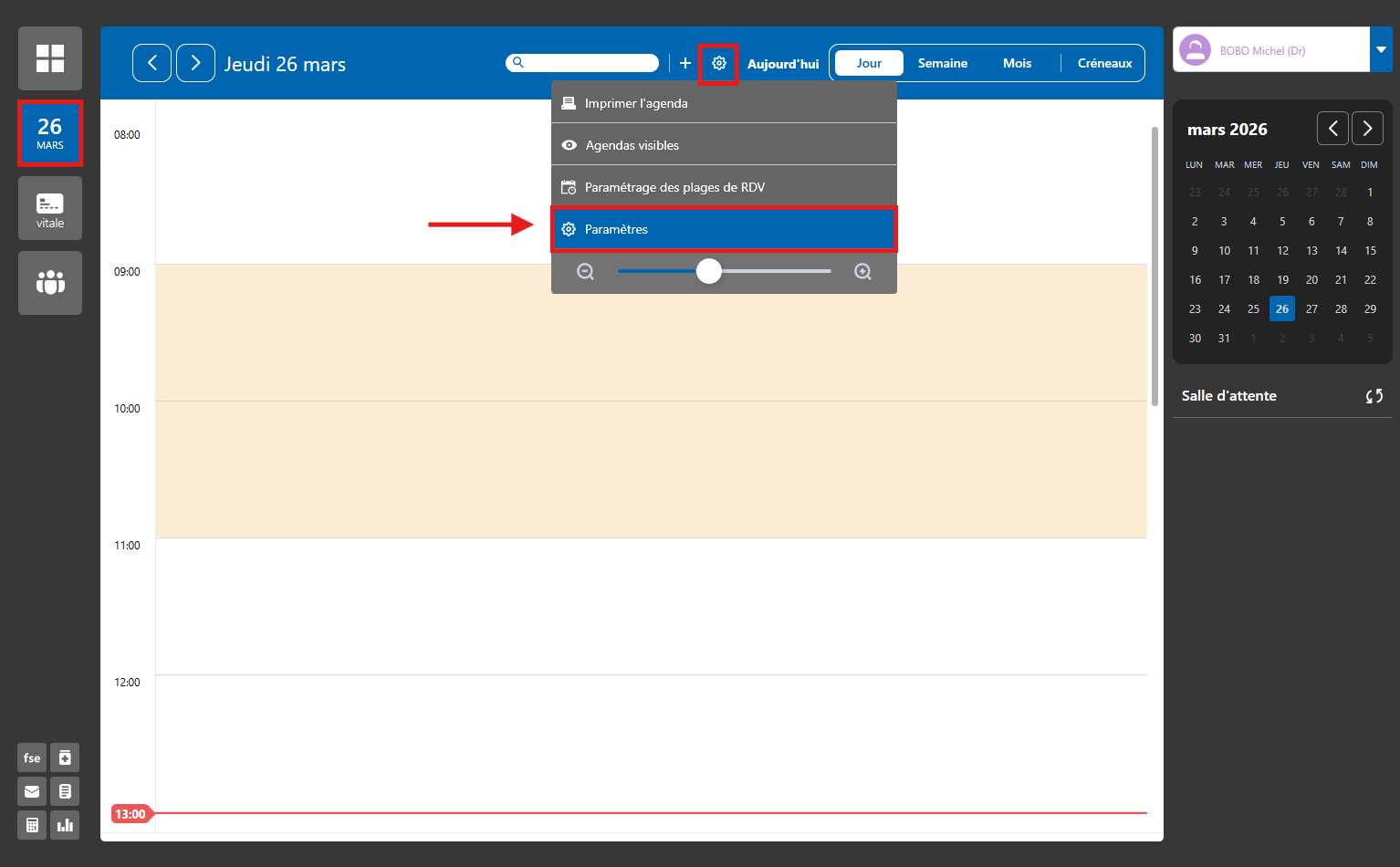Switch to Mois view
The image size is (1400, 867).
click(x=1017, y=63)
